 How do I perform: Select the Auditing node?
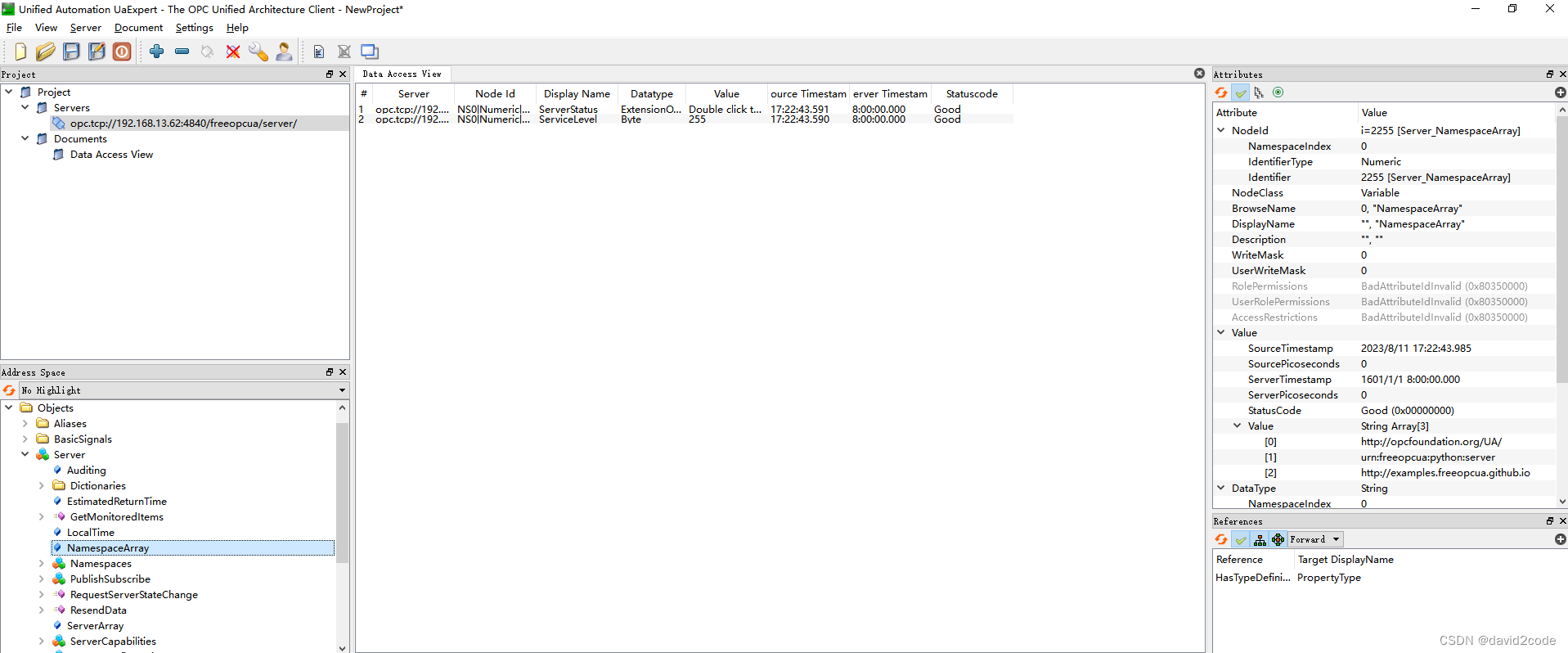(87, 470)
